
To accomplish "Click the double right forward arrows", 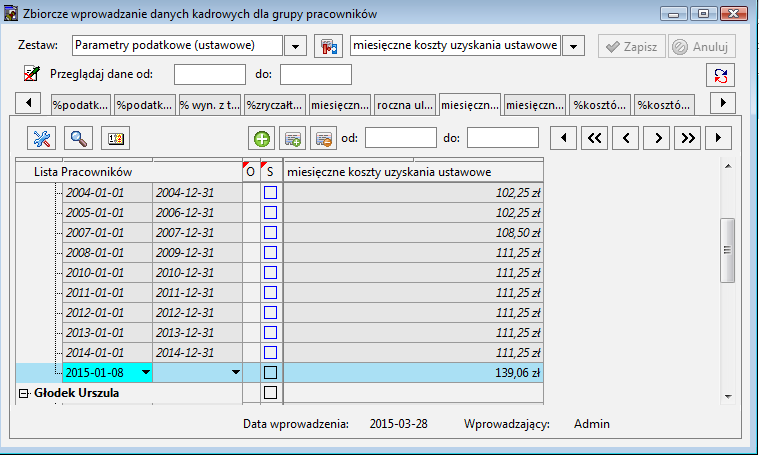I will point(688,138).
